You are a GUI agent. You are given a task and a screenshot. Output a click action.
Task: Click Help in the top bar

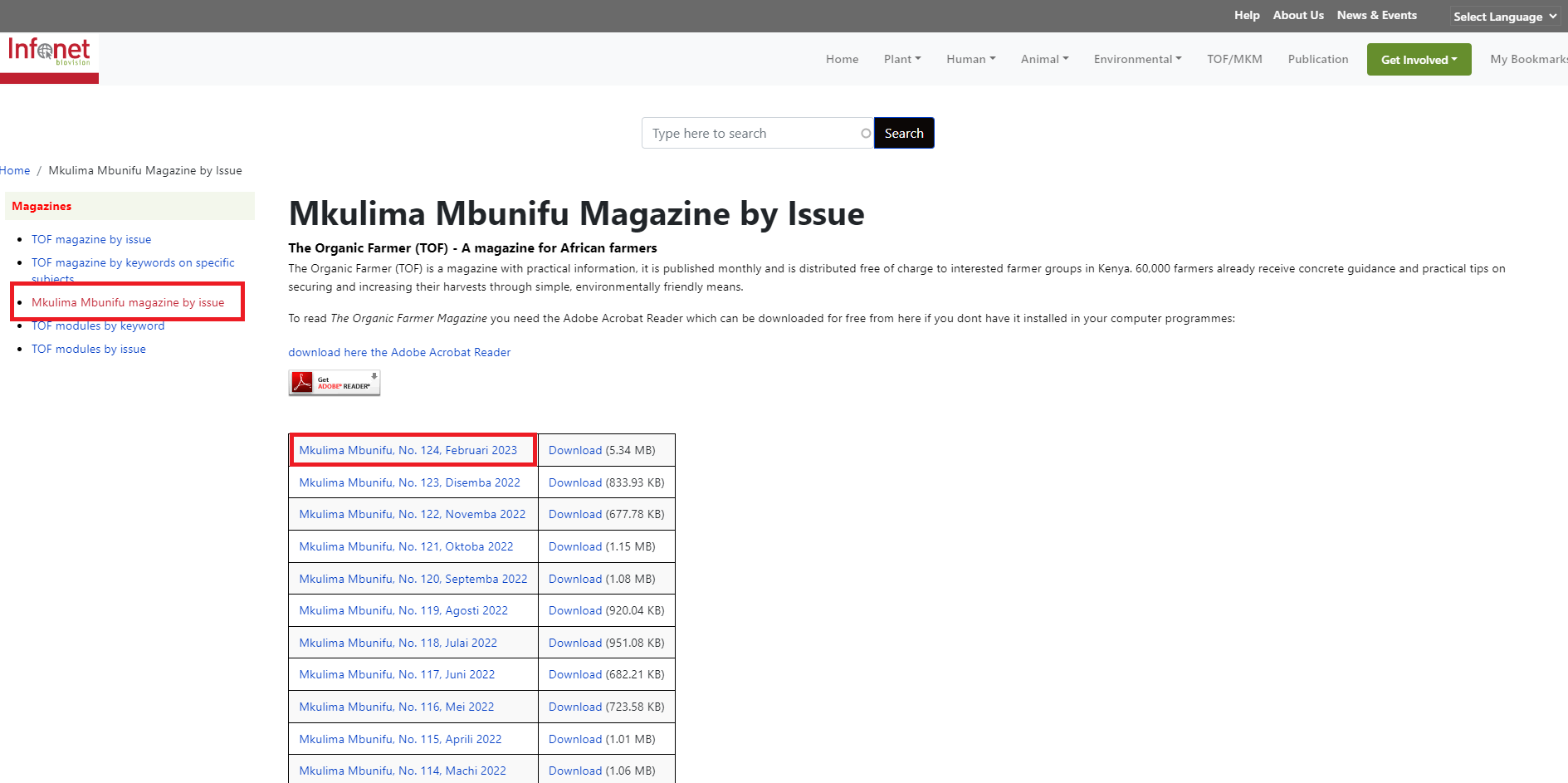(x=1247, y=15)
